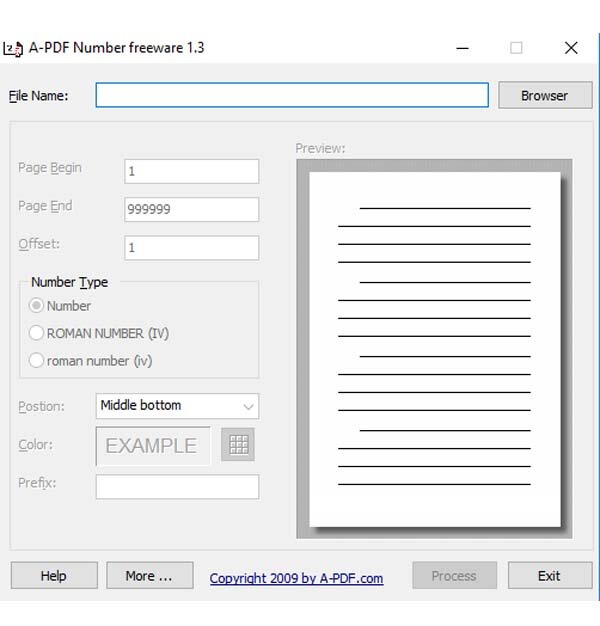Image resolution: width=600 pixels, height=626 pixels.
Task: Click the Page Begin label
Action: pos(50,168)
